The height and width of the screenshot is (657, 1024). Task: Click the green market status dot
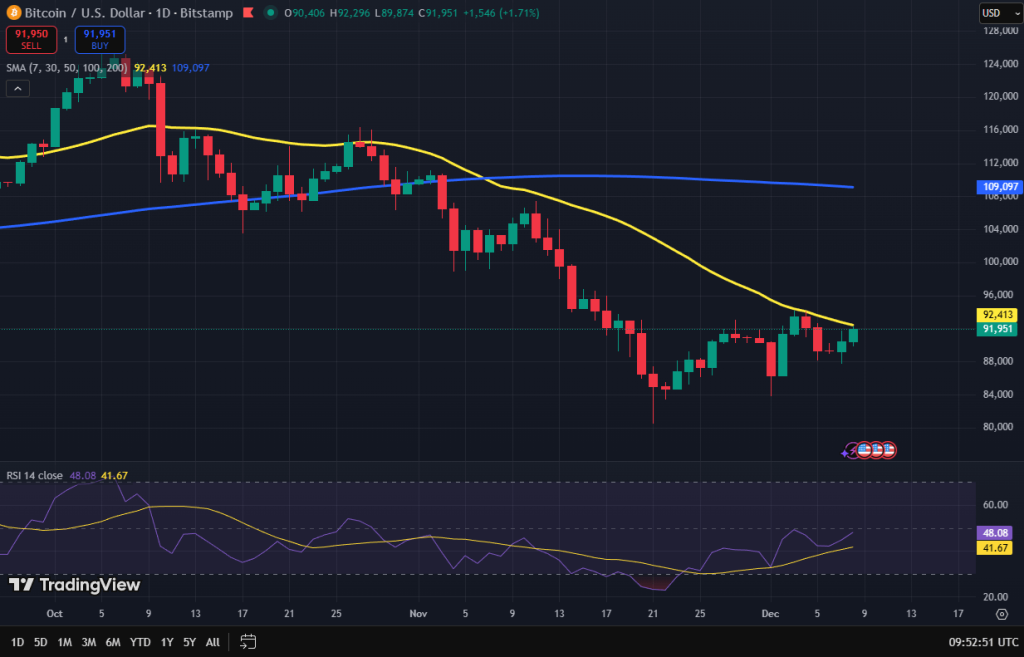[x=271, y=13]
